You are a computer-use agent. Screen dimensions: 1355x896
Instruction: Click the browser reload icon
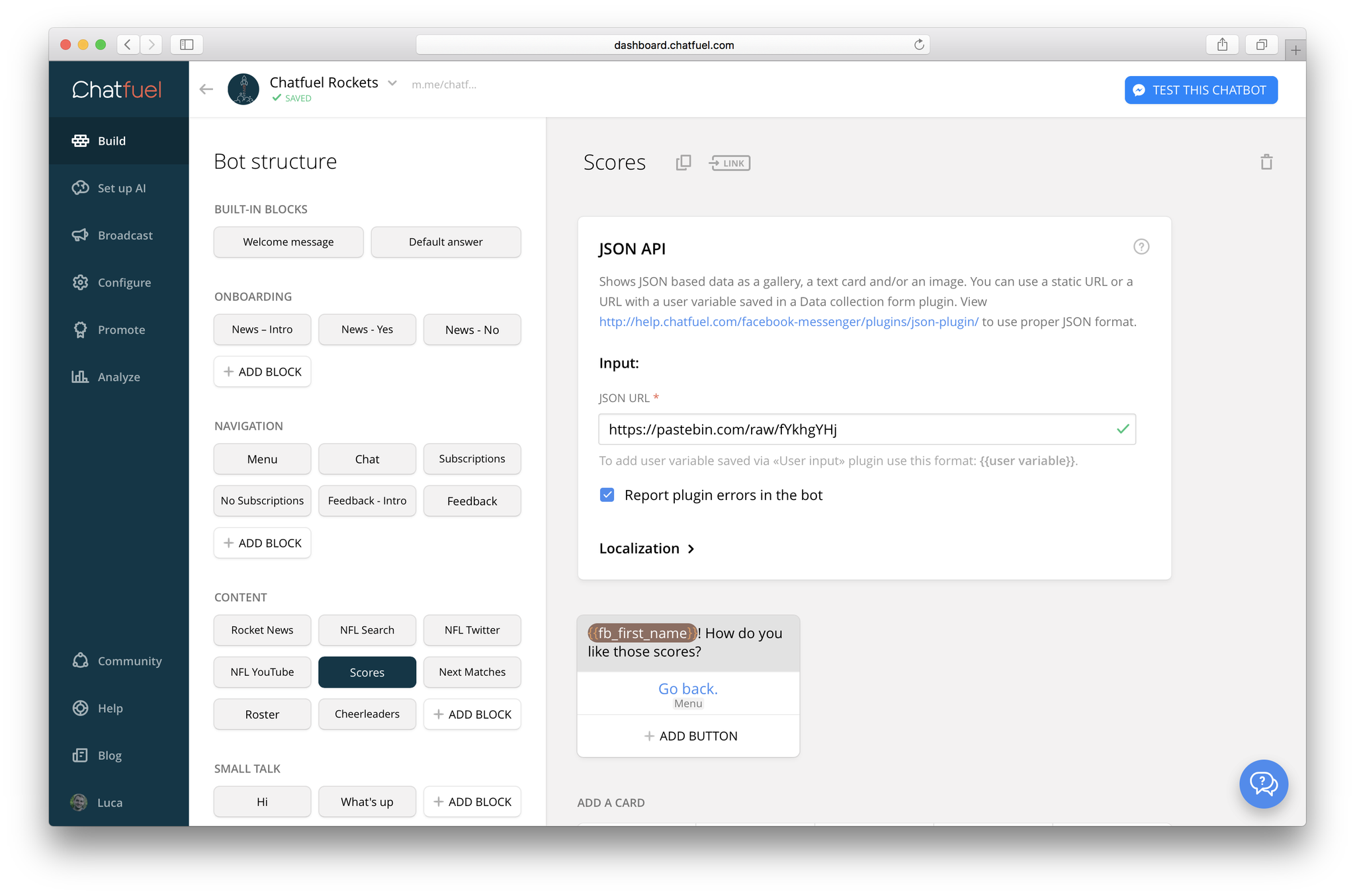[919, 44]
